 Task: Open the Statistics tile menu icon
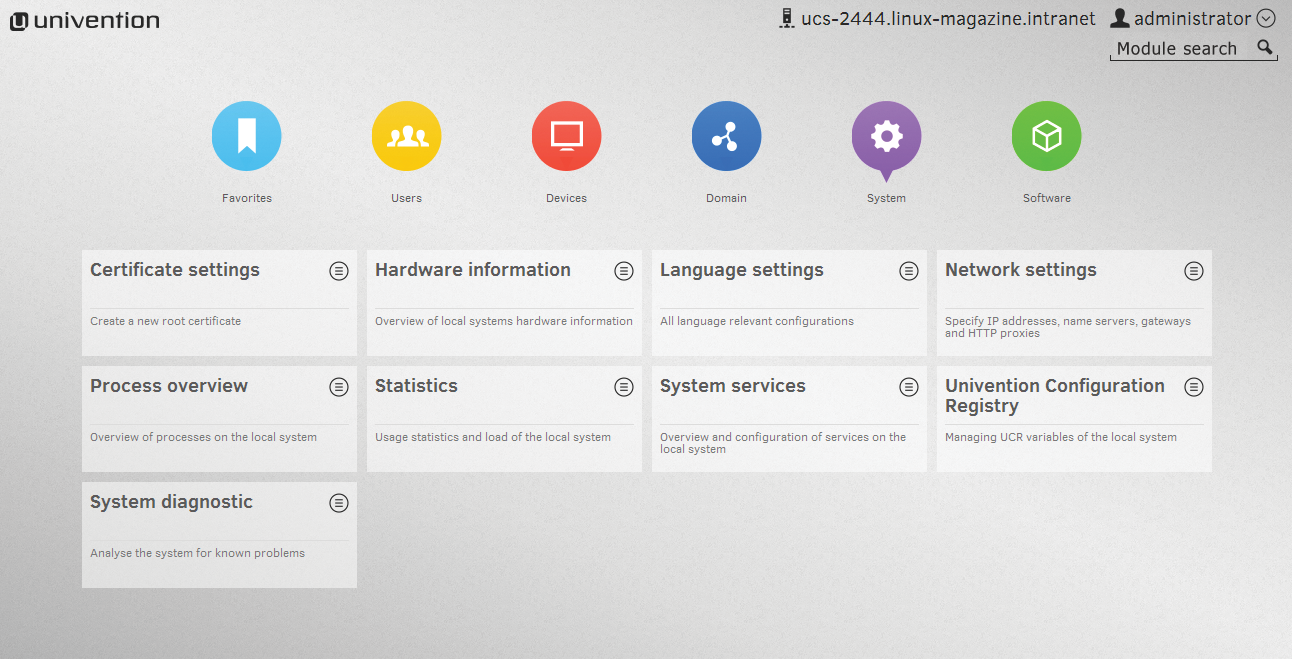pyautogui.click(x=624, y=387)
